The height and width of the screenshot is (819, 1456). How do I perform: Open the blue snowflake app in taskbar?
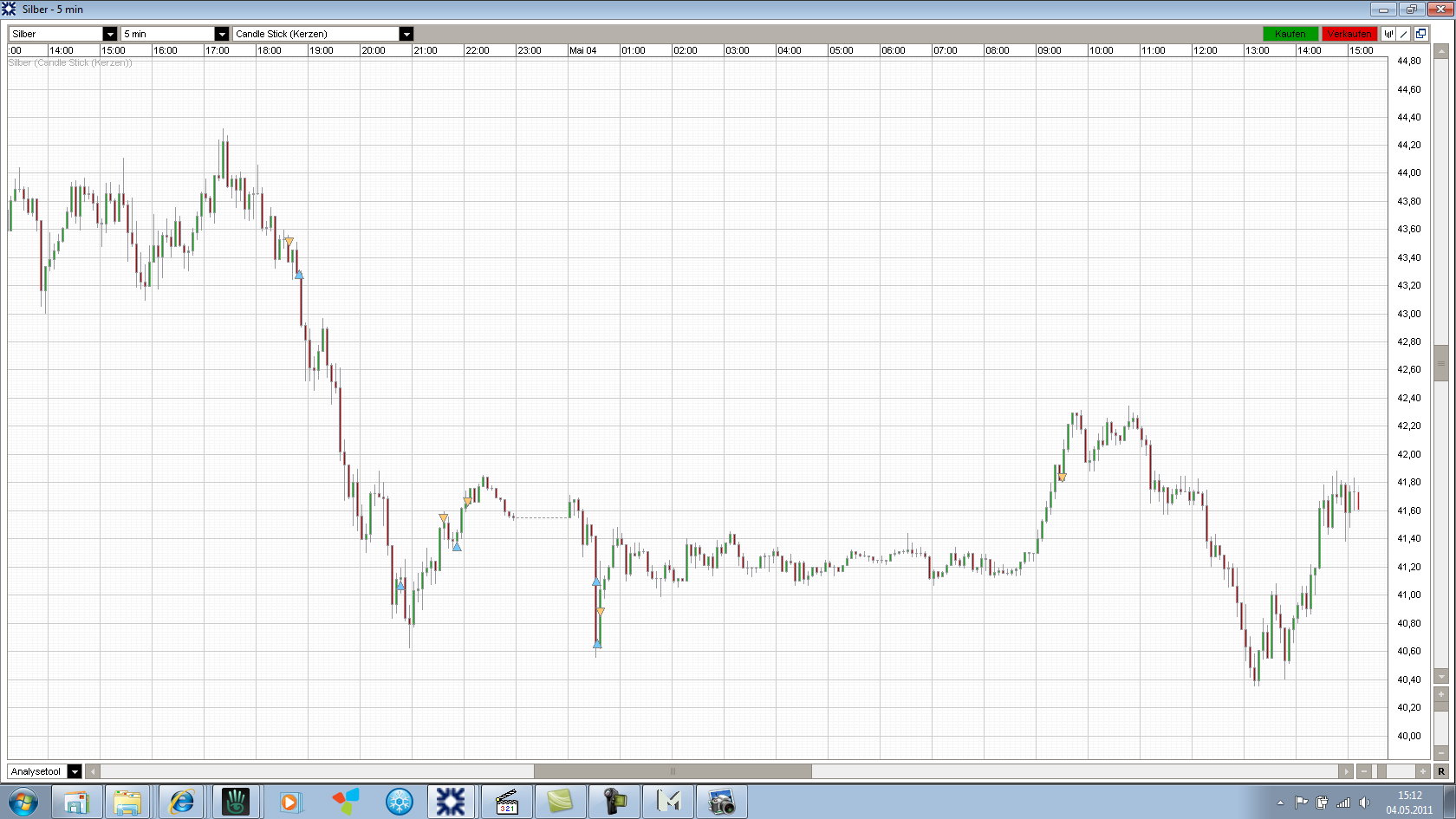coord(399,802)
